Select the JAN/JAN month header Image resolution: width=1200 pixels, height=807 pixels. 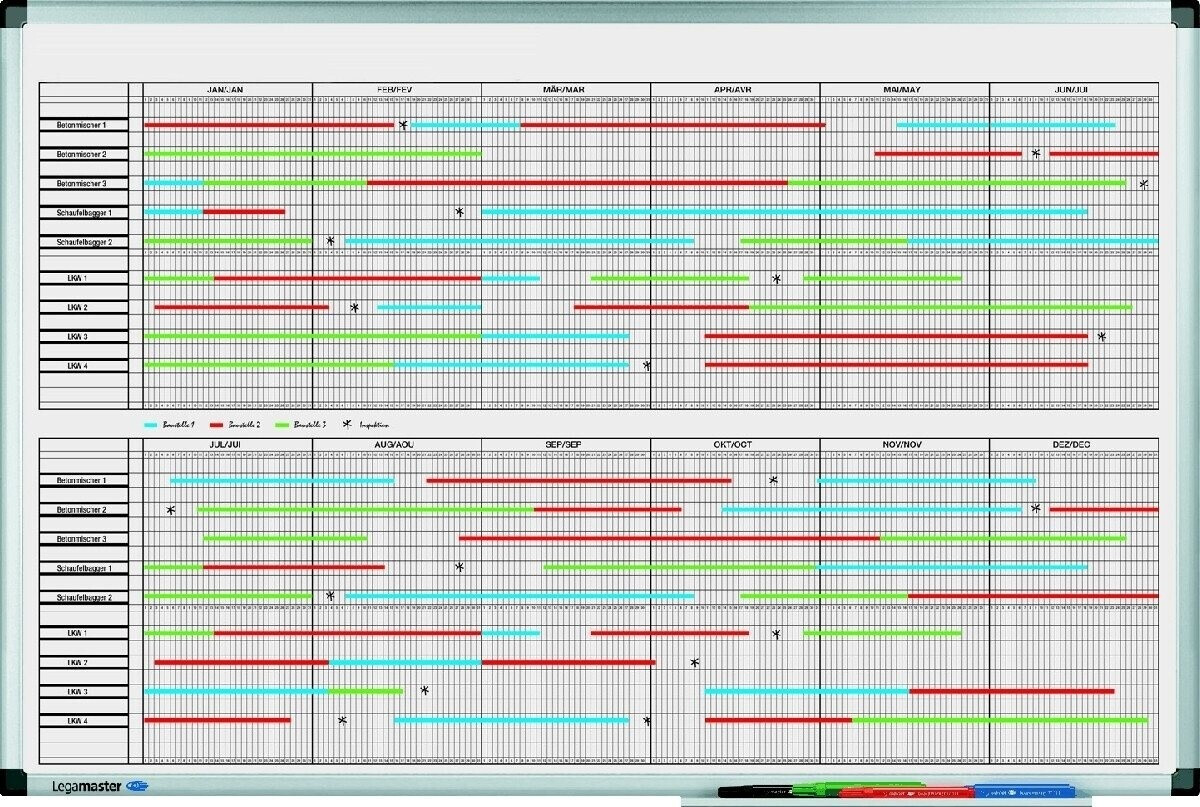[226, 89]
